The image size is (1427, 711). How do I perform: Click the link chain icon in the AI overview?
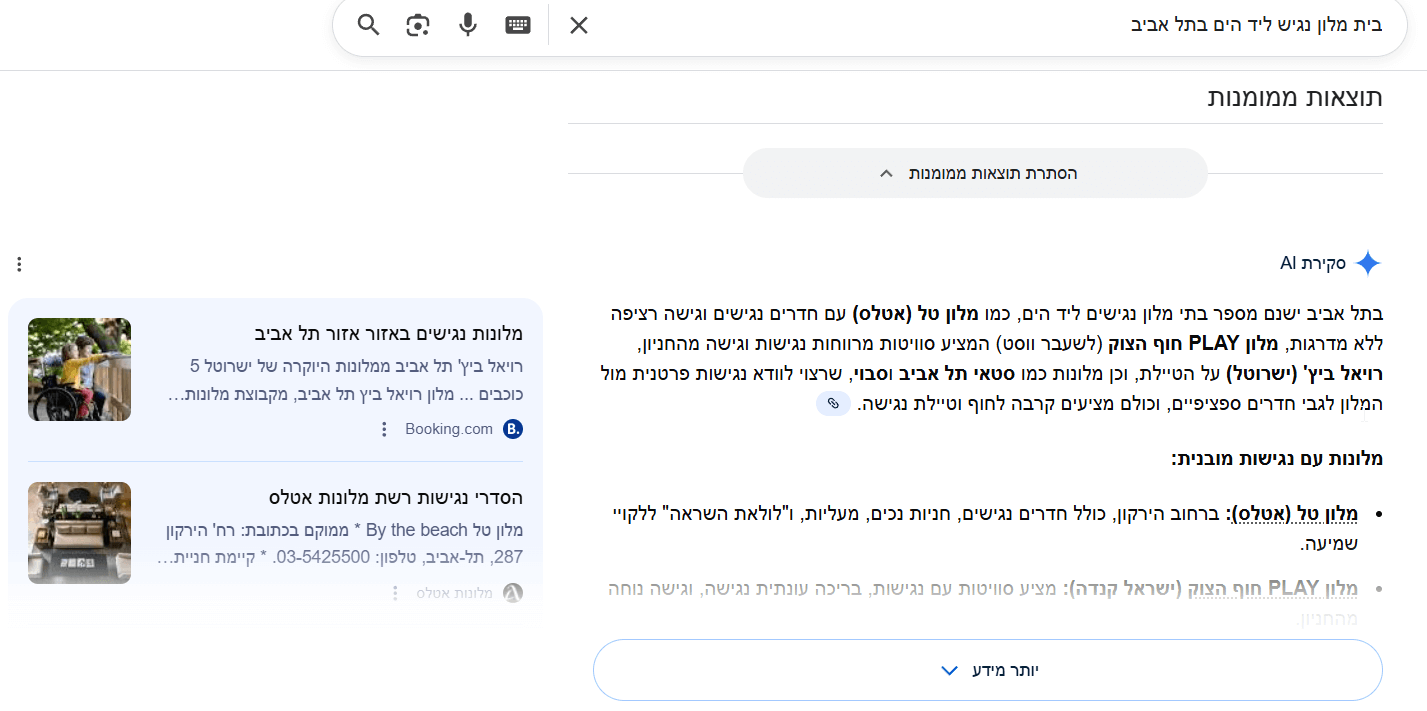[833, 403]
